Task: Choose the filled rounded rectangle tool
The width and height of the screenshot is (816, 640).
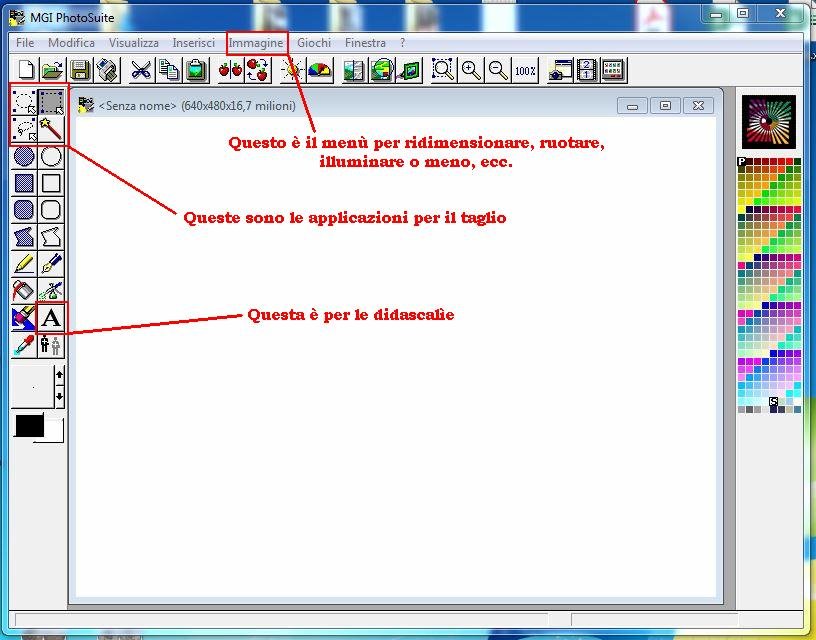Action: [x=24, y=210]
